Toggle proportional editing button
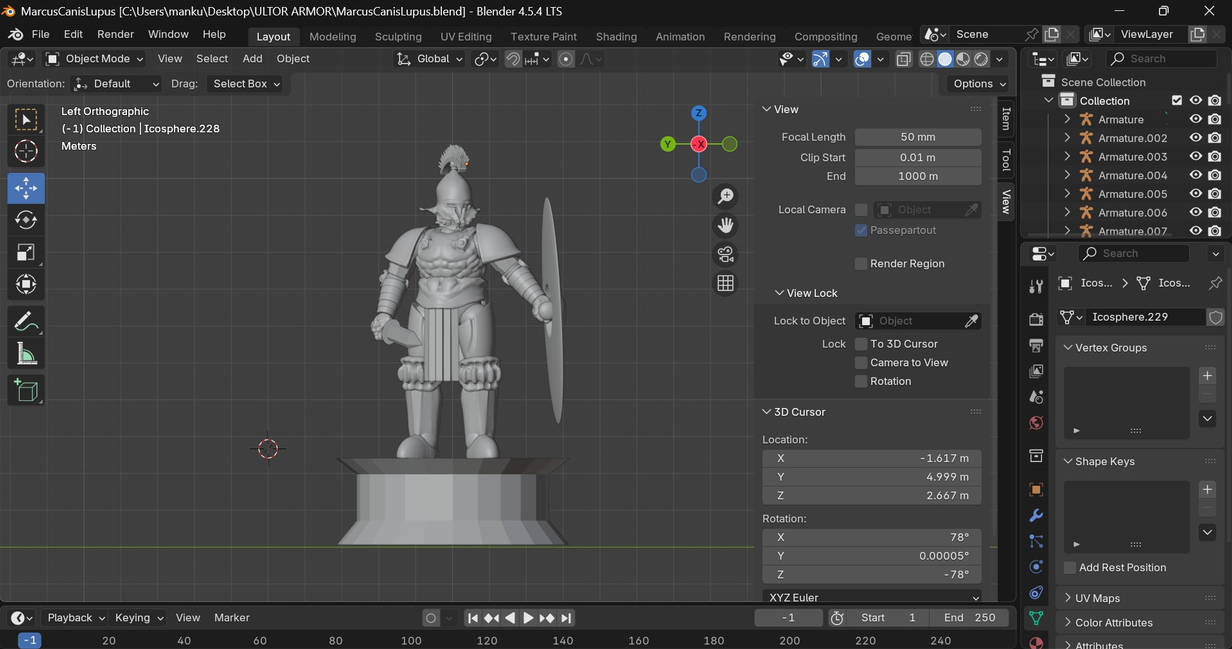Viewport: 1232px width, 649px height. (566, 59)
